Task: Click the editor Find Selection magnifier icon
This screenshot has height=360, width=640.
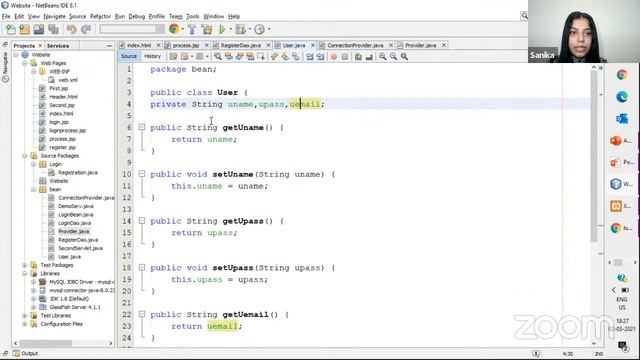Action: click(218, 57)
